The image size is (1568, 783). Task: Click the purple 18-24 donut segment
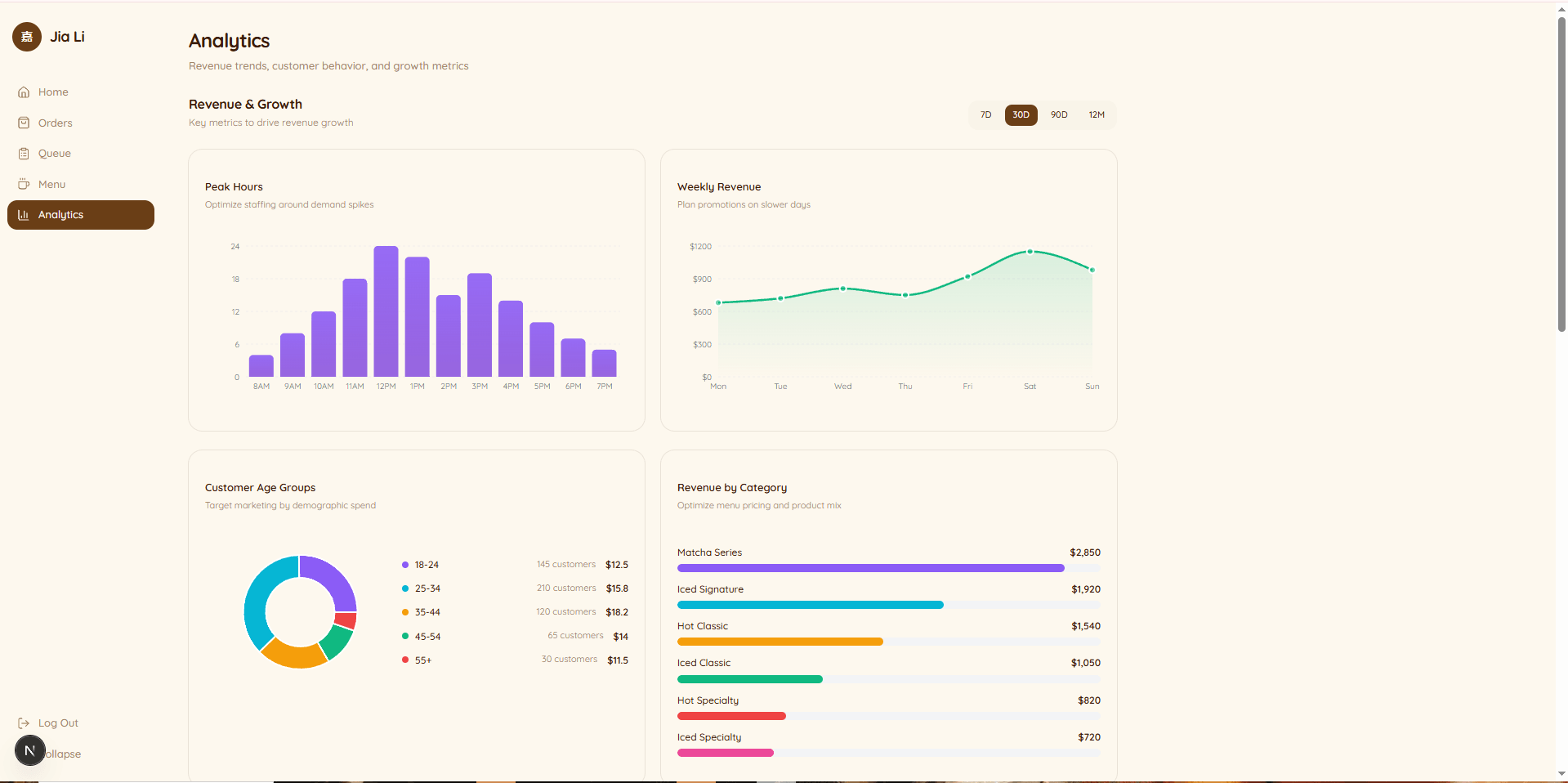tap(333, 579)
